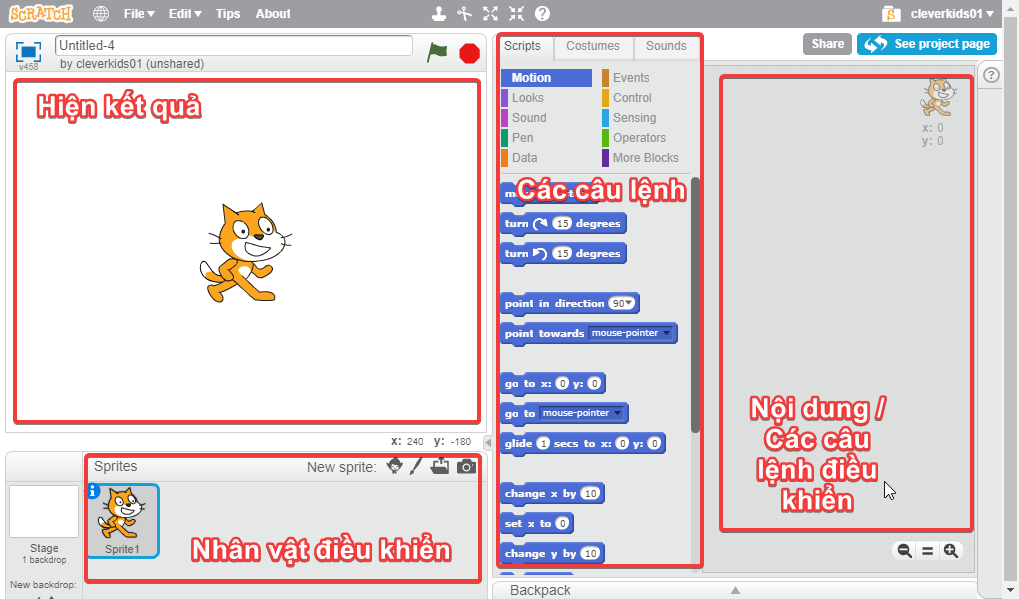Collapse the stage with the small arrow
Screen dimensions: 1019x599
coord(488,442)
